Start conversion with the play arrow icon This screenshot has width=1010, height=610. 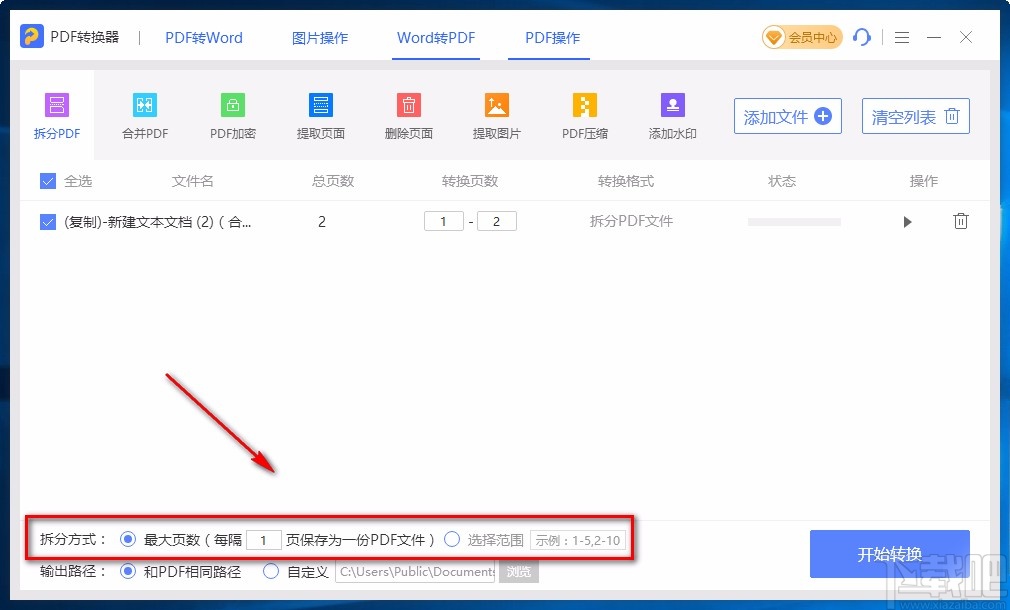click(x=907, y=221)
